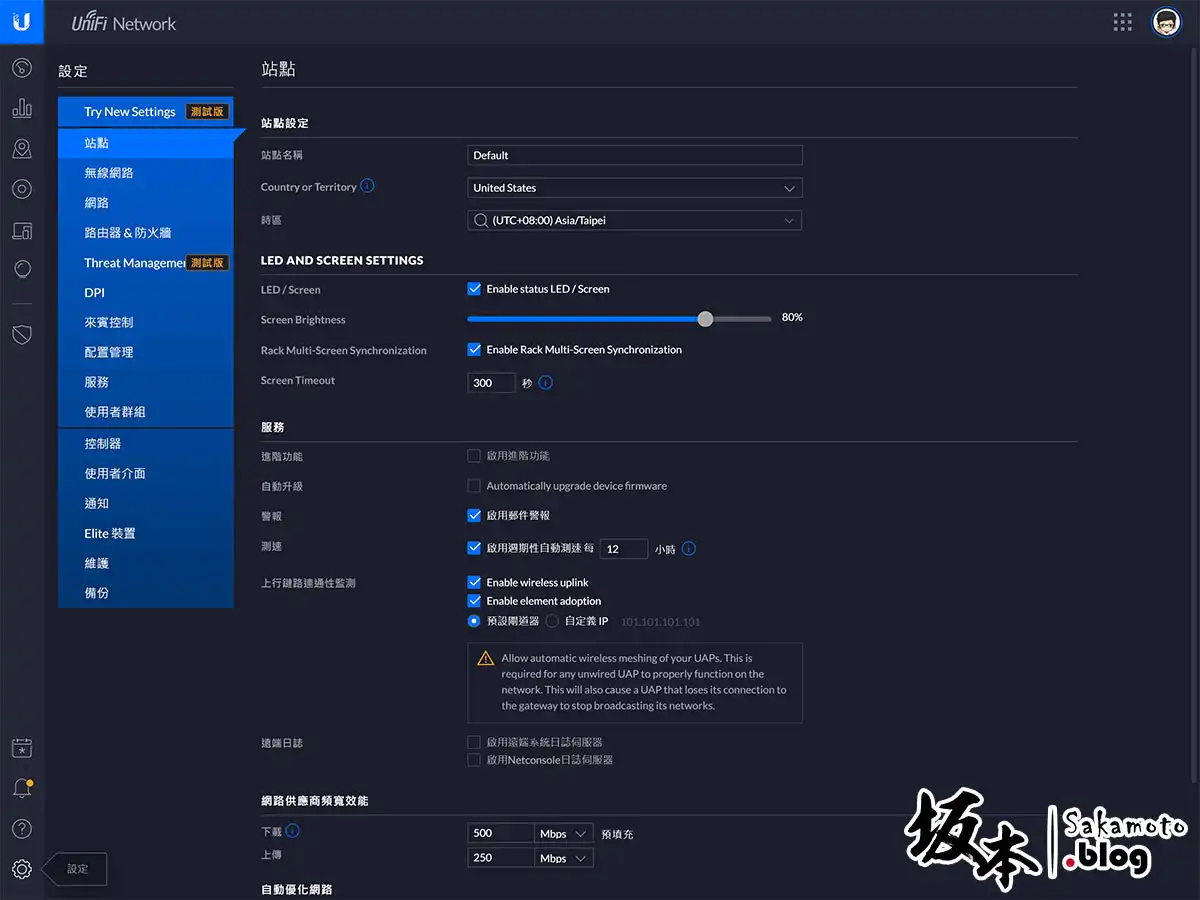Enable Automatically upgrade device firmware
The width and height of the screenshot is (1200, 900).
475,486
